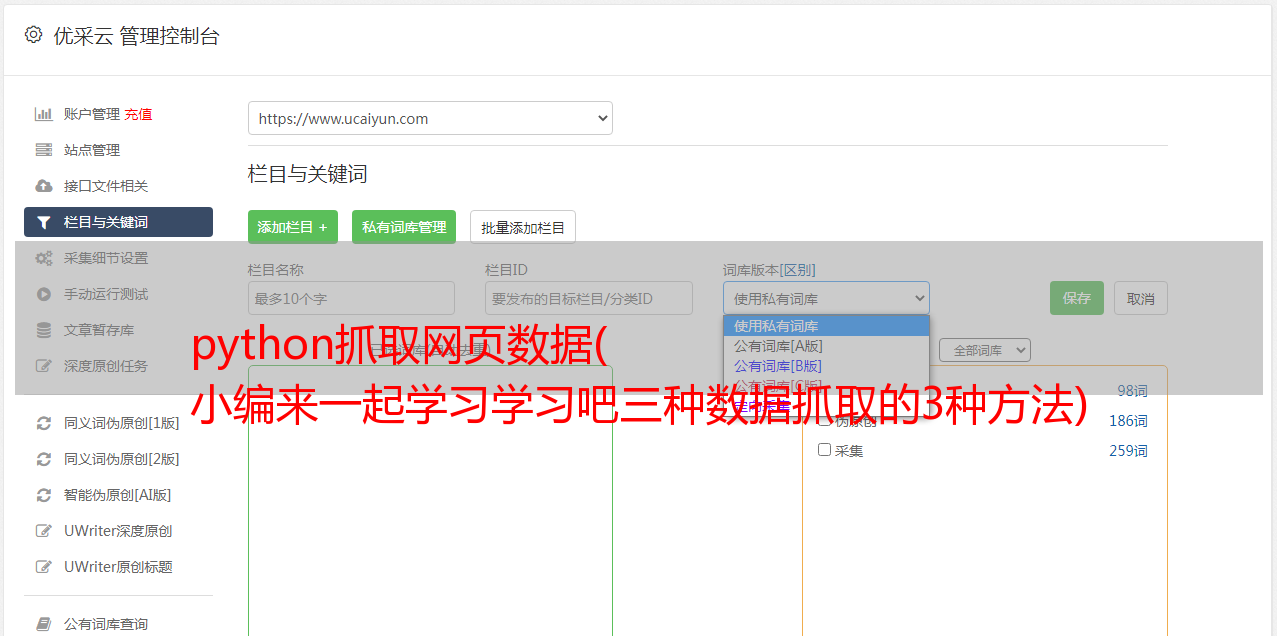This screenshot has height=636, width=1277.
Task: Click the gear icon beside 优采云 管理控制台
Action: click(x=33, y=35)
